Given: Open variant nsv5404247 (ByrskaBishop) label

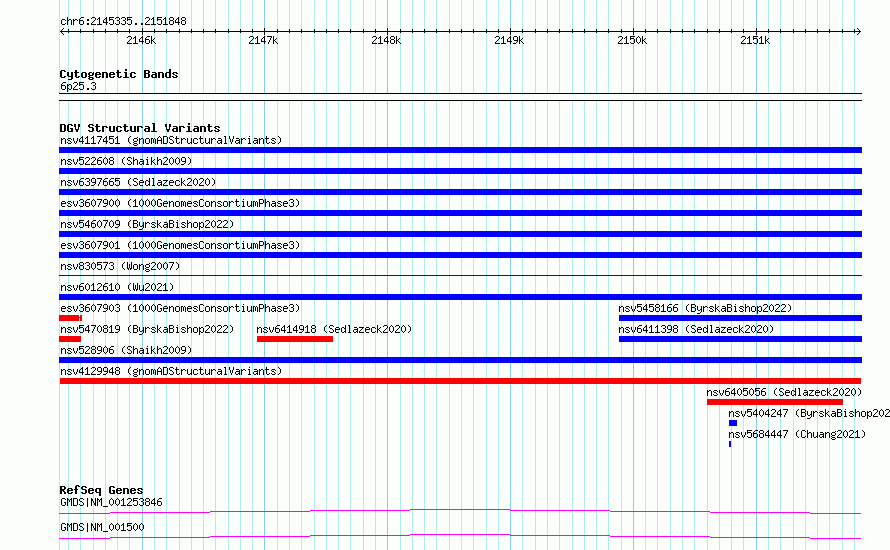Looking at the screenshot, I should coord(809,413).
